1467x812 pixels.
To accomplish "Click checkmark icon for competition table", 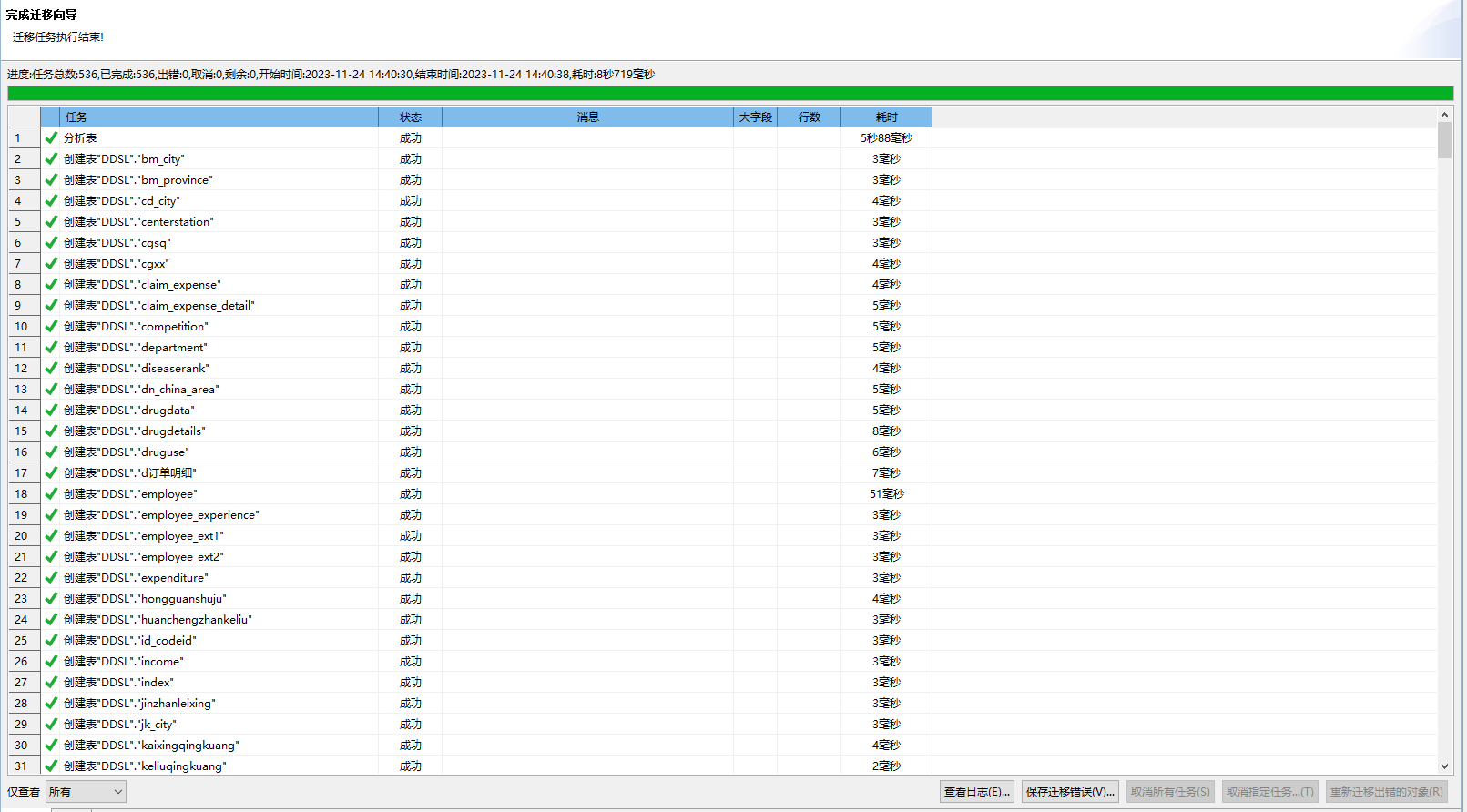I will [x=51, y=327].
